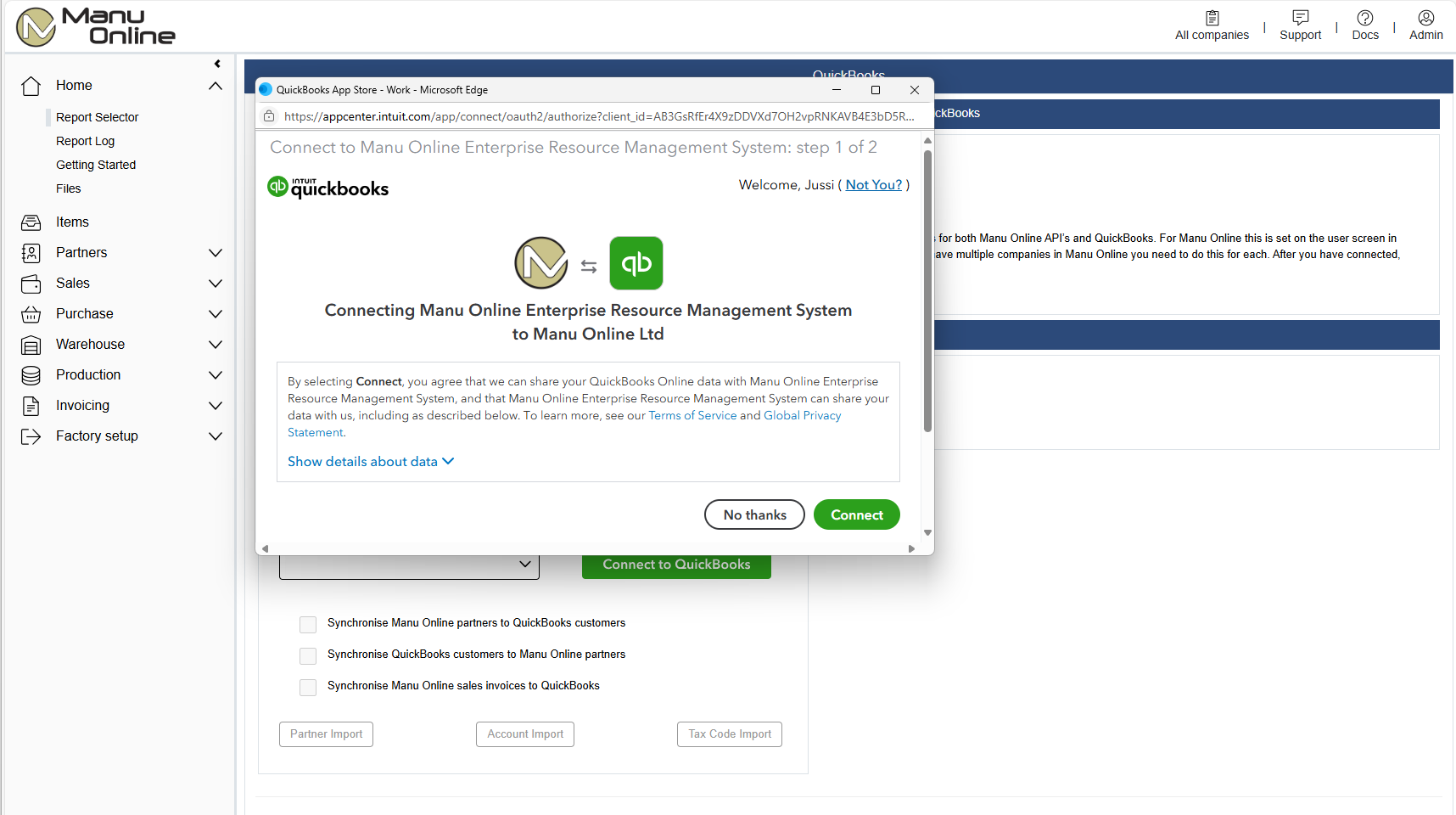Open Getting Started in sidebar

pos(96,165)
